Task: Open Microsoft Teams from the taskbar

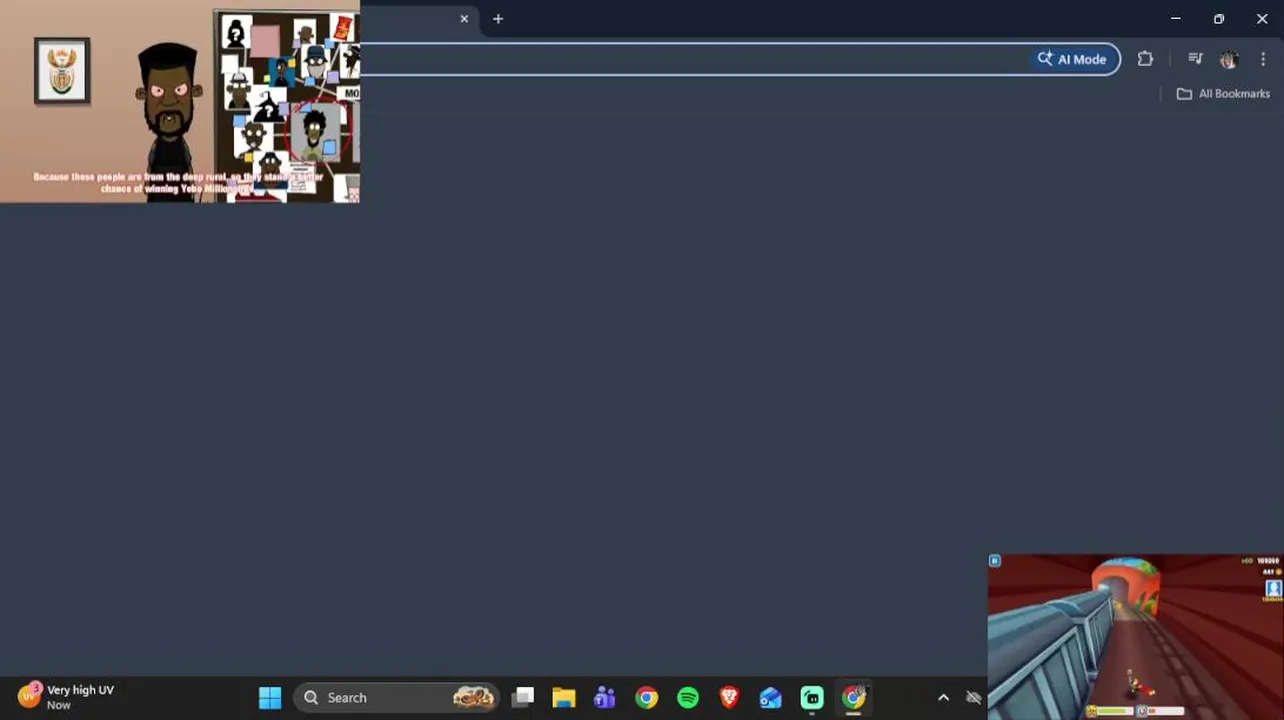Action: [x=605, y=698]
